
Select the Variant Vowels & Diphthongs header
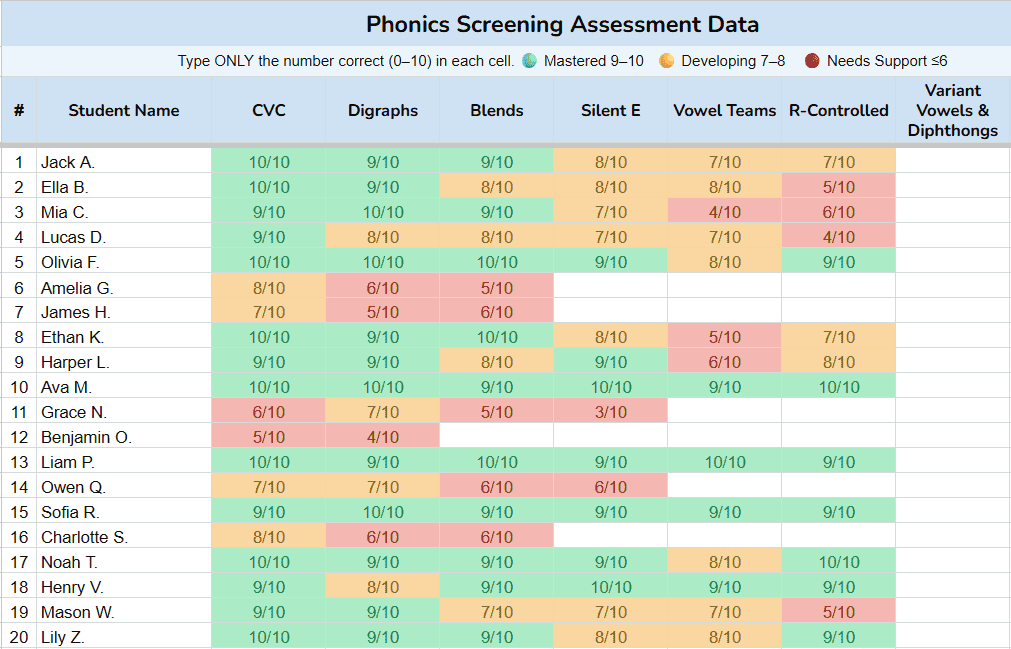click(953, 110)
